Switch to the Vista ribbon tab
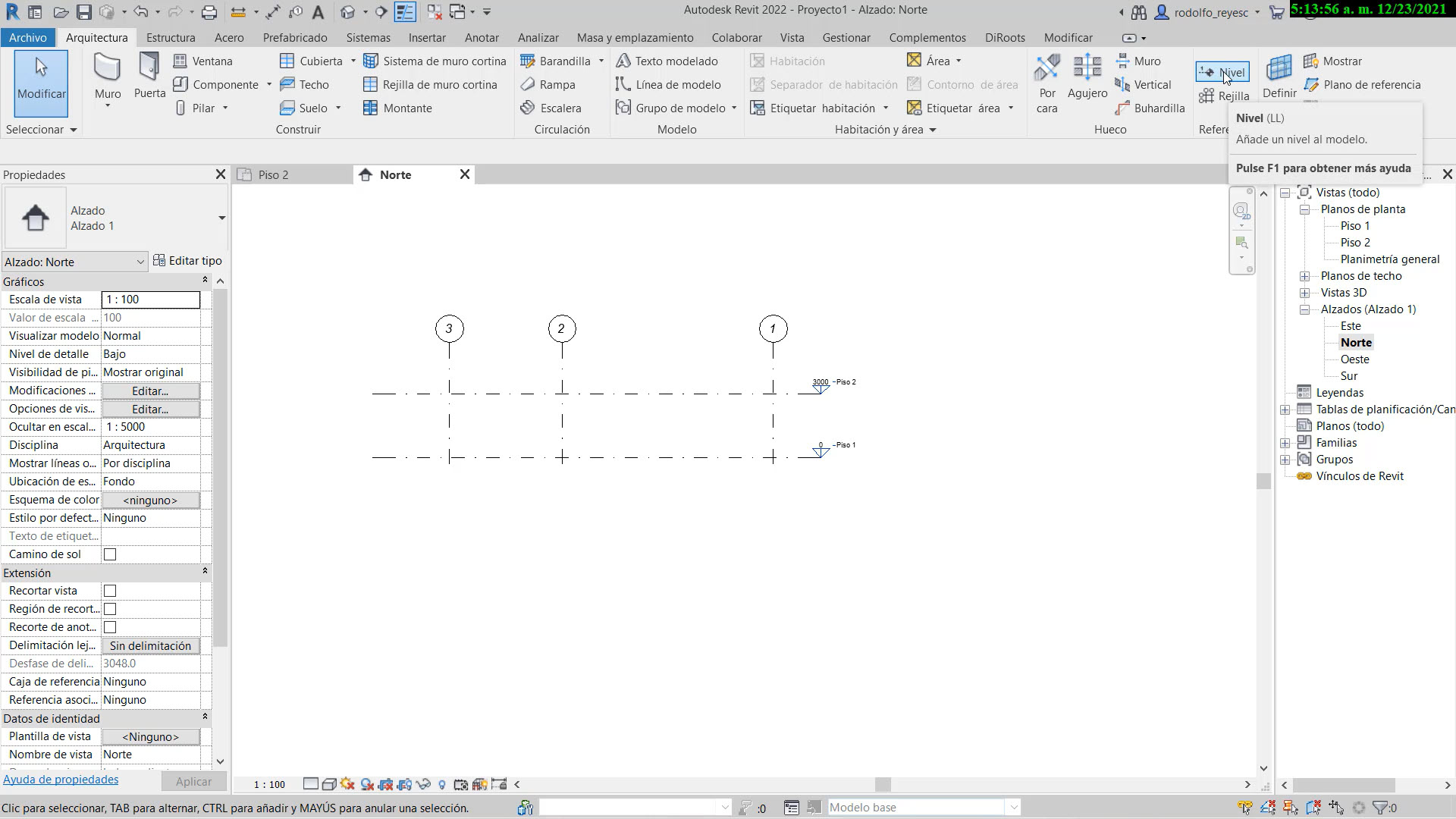 [792, 37]
